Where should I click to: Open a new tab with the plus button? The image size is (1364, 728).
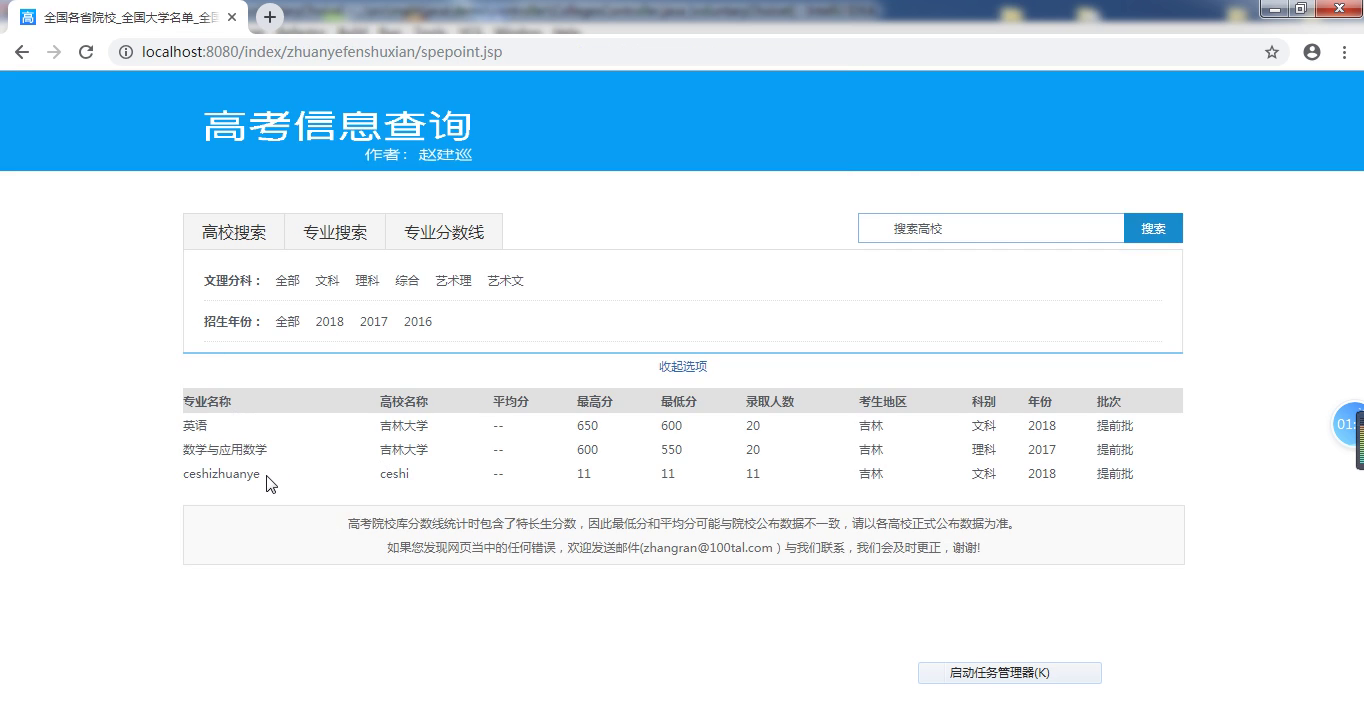(x=269, y=17)
